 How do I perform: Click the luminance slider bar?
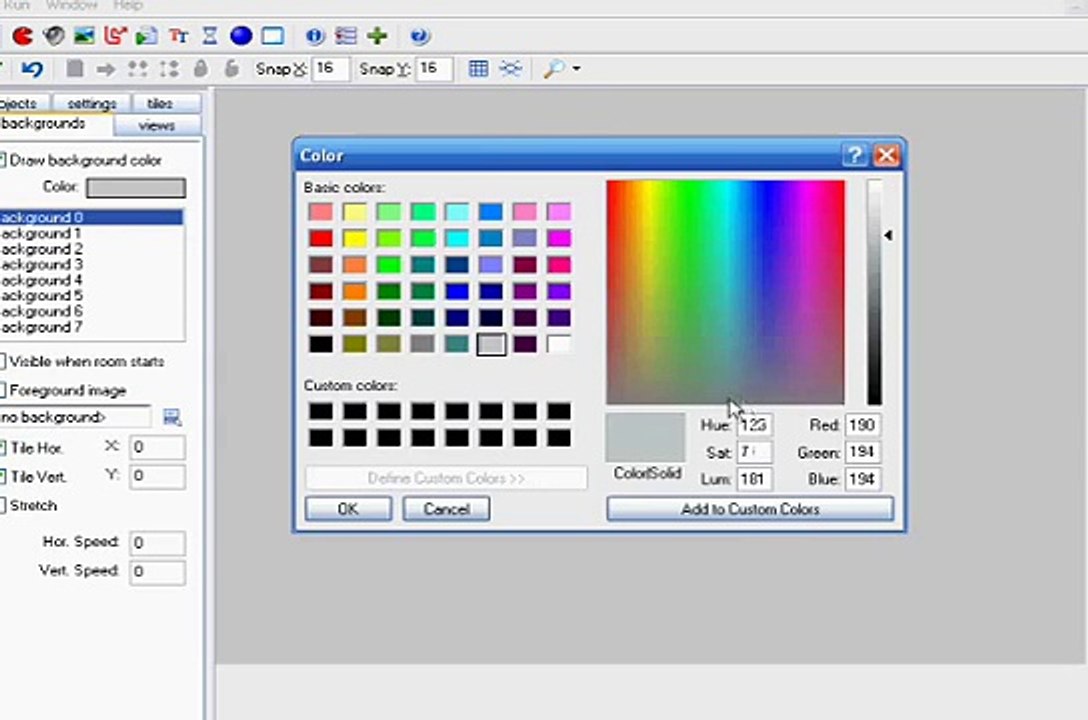coord(874,292)
